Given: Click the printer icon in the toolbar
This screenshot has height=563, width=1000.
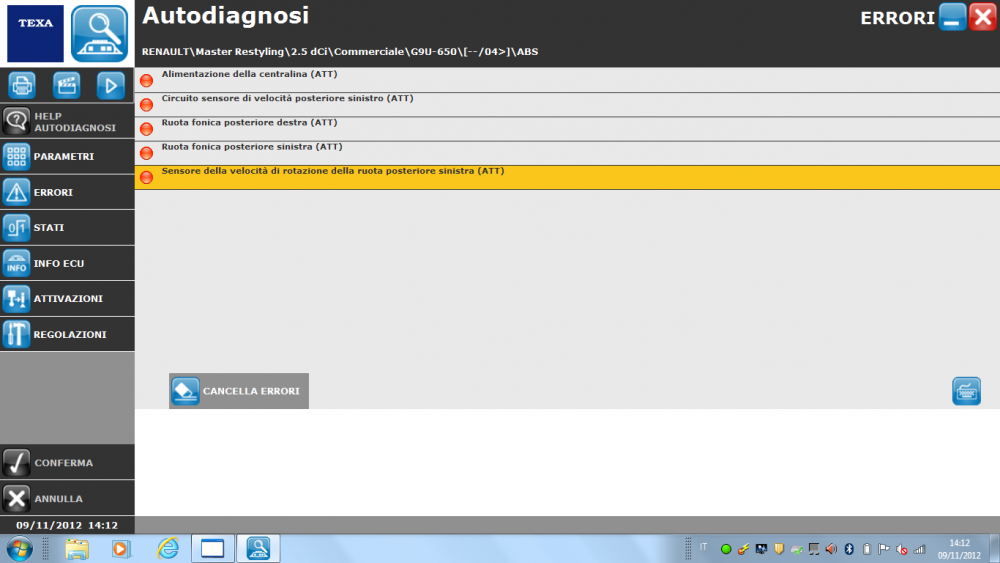Looking at the screenshot, I should 22,85.
